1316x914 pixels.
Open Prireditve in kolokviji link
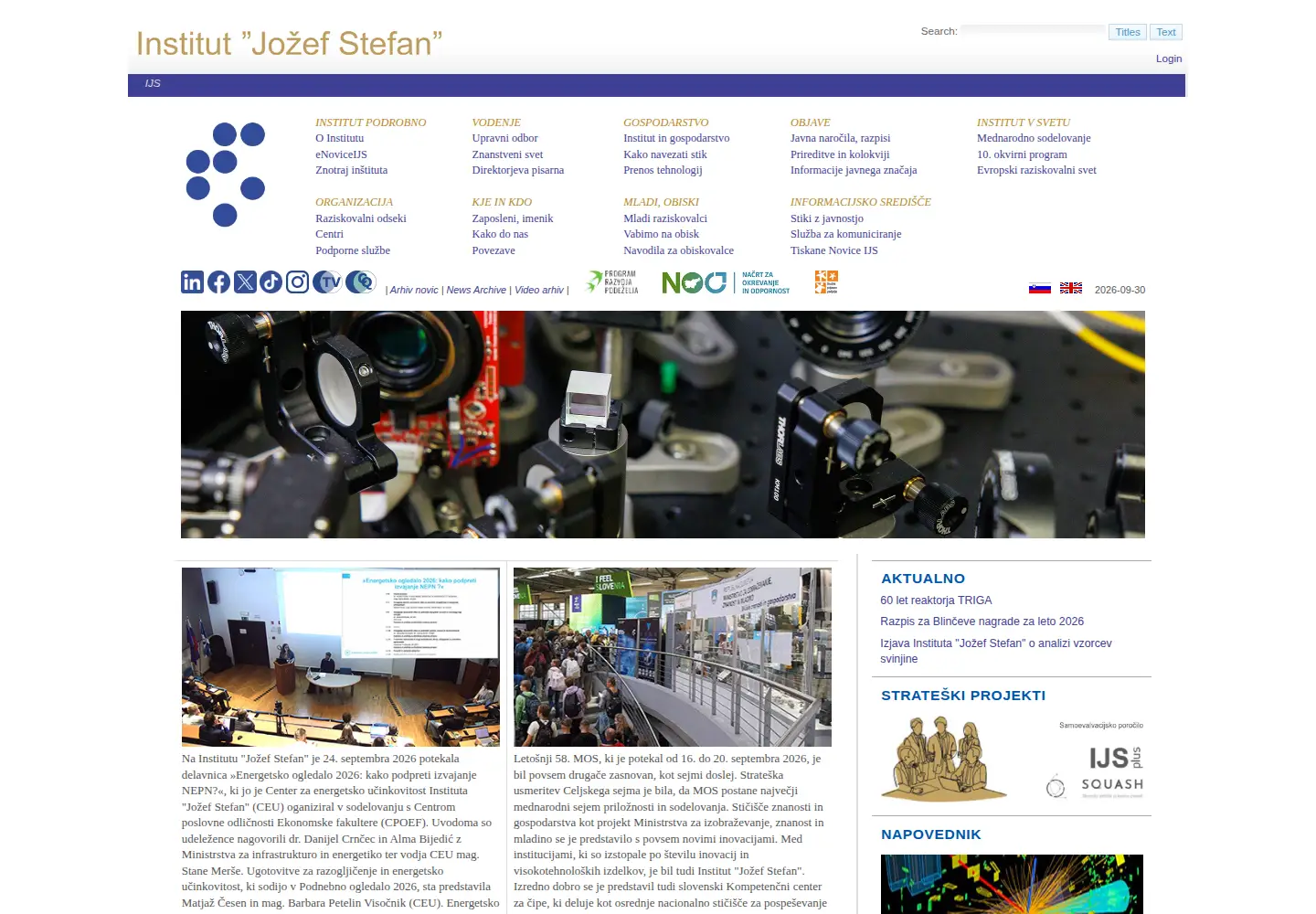pos(840,154)
